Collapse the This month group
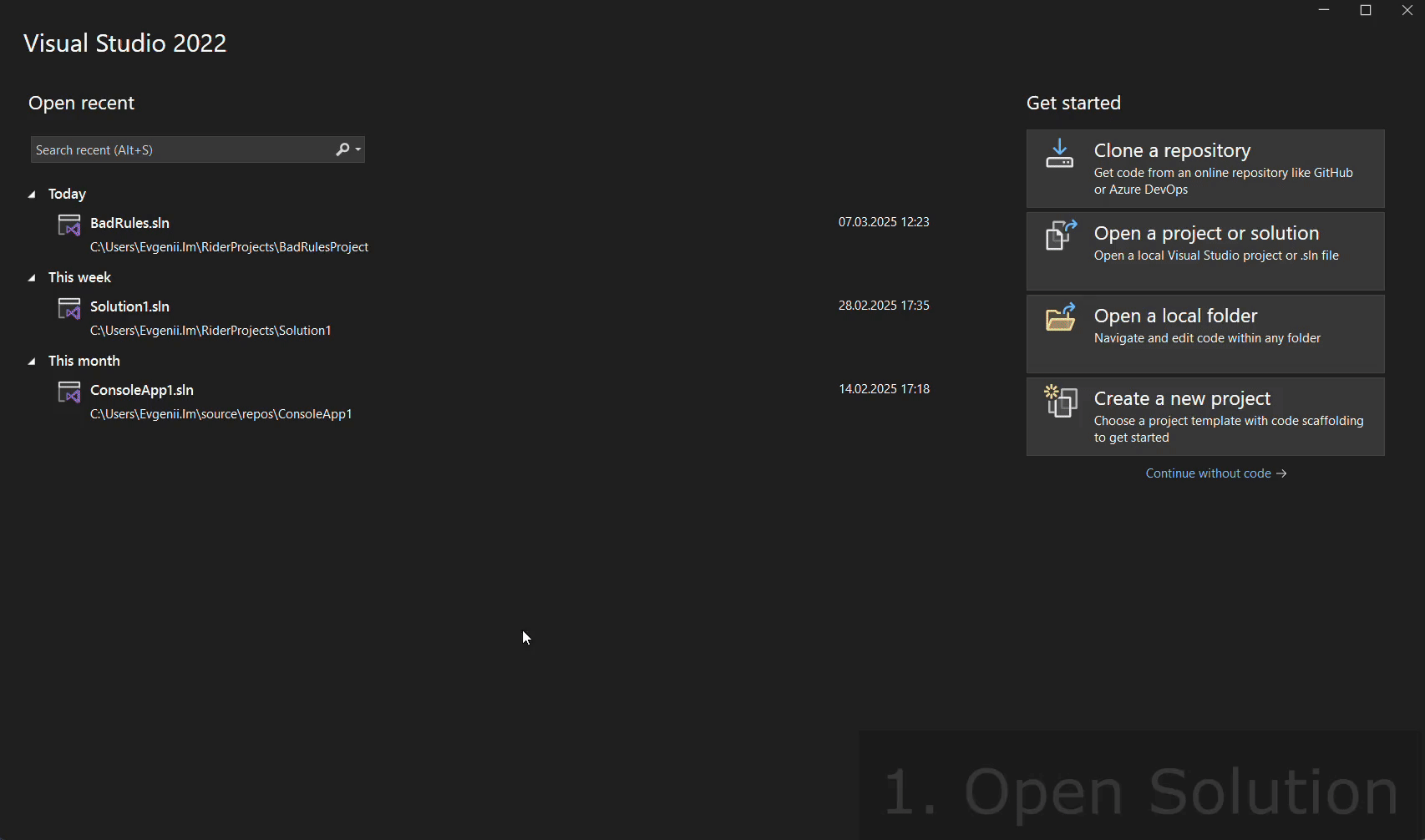The image size is (1425, 840). (32, 361)
